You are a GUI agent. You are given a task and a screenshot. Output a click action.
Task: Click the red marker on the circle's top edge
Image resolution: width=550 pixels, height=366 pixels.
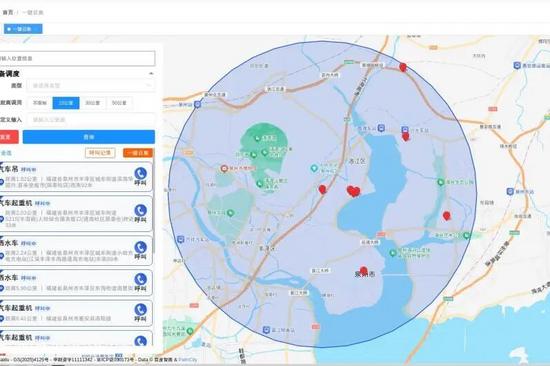coord(403,67)
